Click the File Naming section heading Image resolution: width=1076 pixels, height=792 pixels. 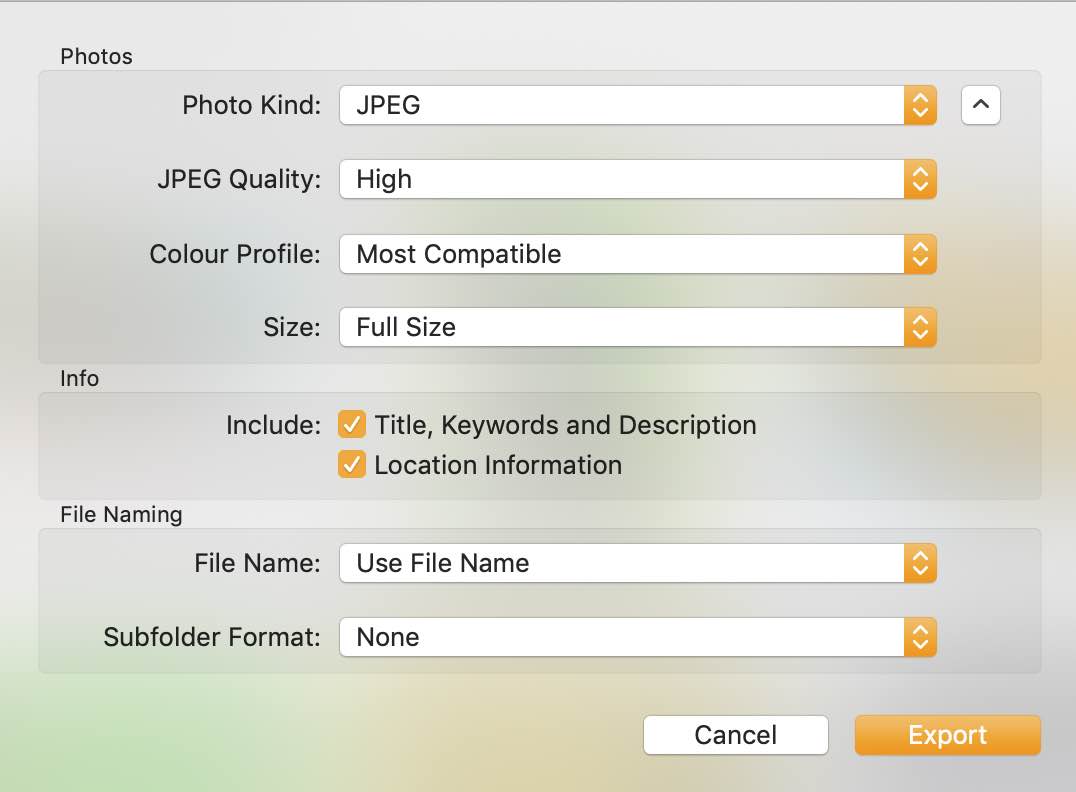click(x=121, y=515)
